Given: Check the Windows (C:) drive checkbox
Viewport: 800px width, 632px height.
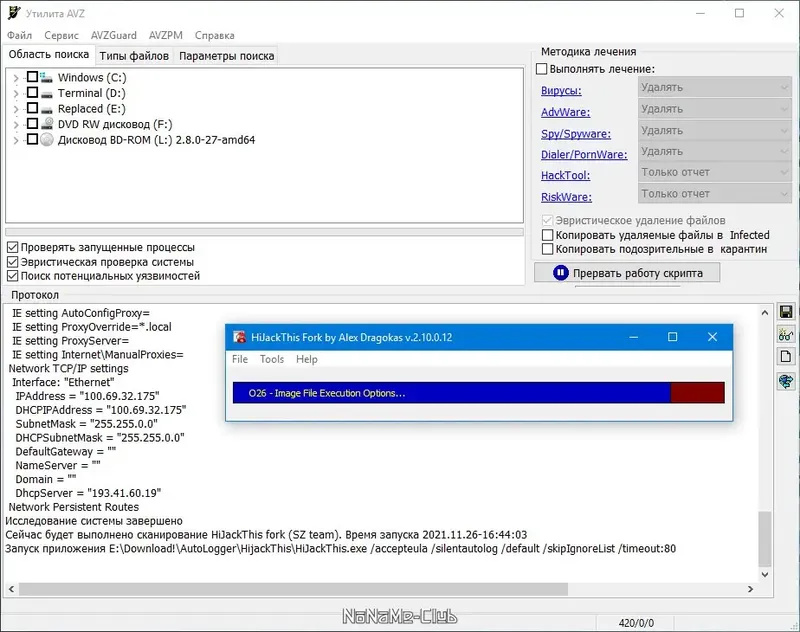Looking at the screenshot, I should point(32,77).
